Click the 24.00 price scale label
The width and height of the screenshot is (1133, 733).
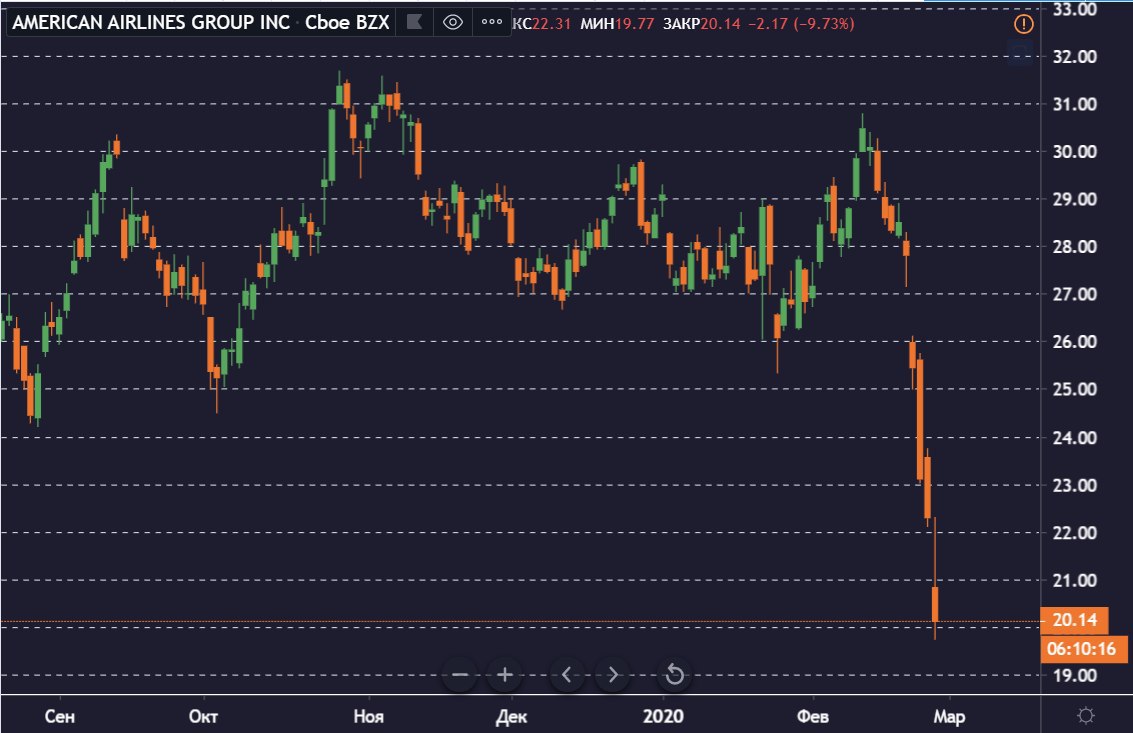point(1074,437)
